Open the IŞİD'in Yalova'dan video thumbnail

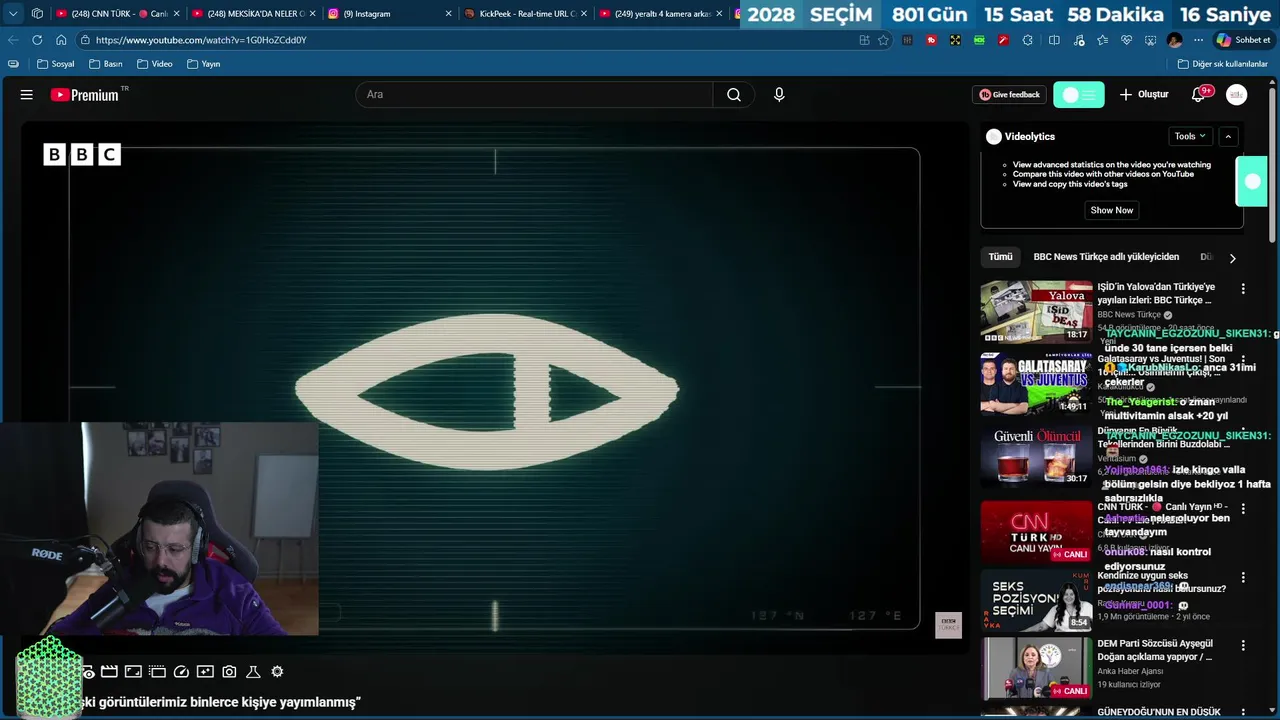[1036, 312]
